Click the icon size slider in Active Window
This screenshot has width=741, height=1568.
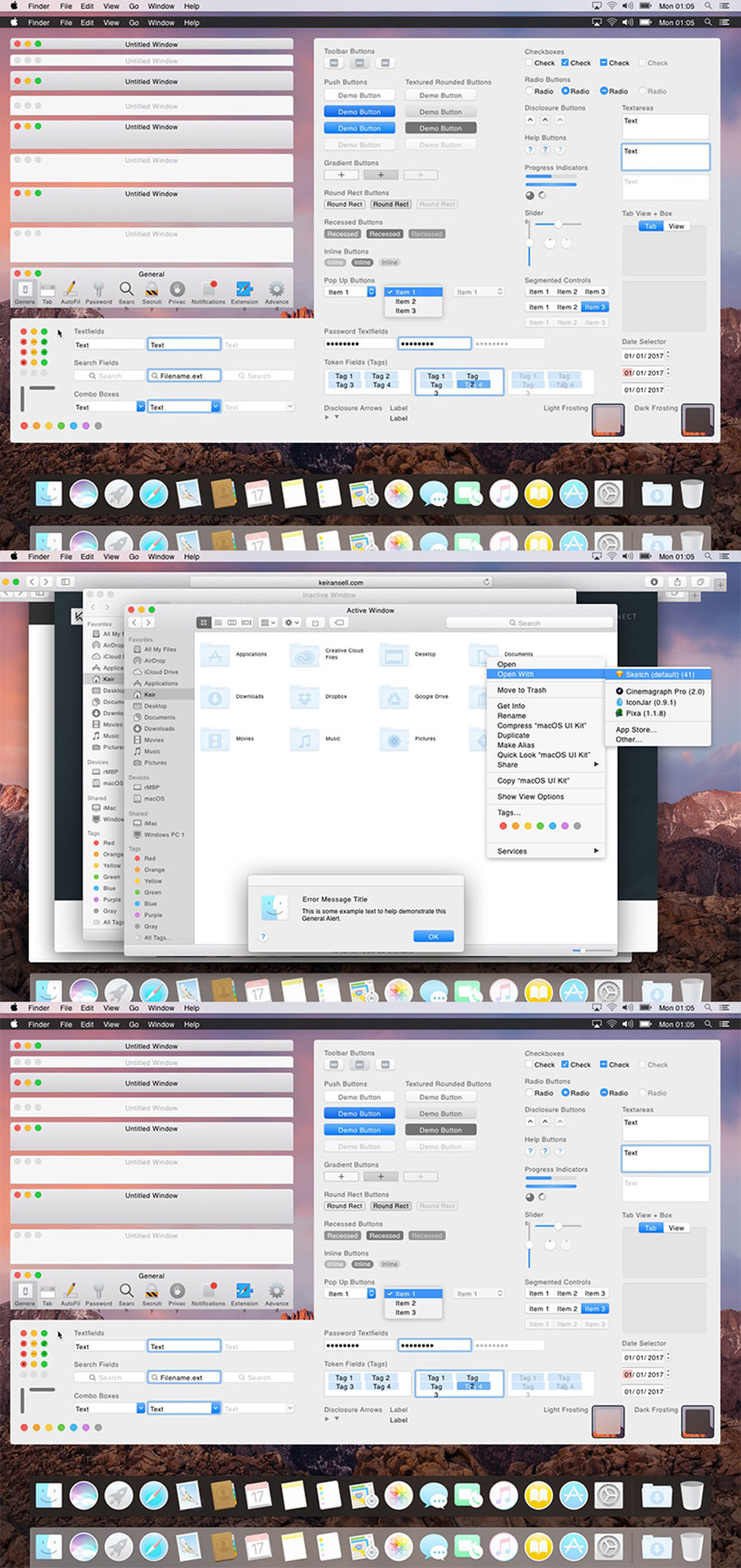592,950
